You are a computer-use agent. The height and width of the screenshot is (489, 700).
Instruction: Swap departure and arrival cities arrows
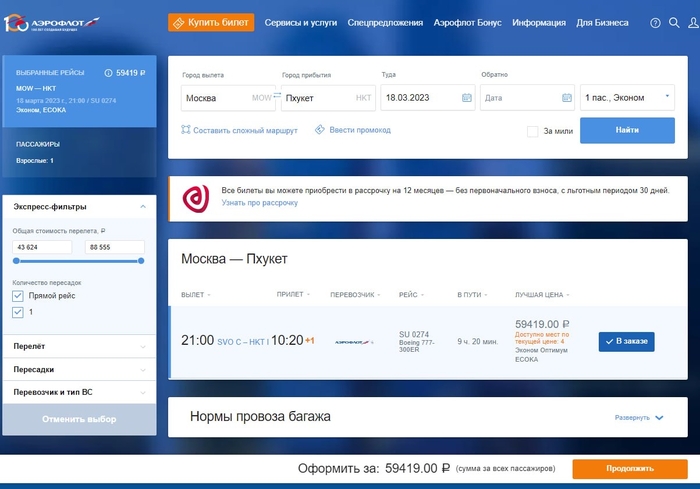click(278, 95)
